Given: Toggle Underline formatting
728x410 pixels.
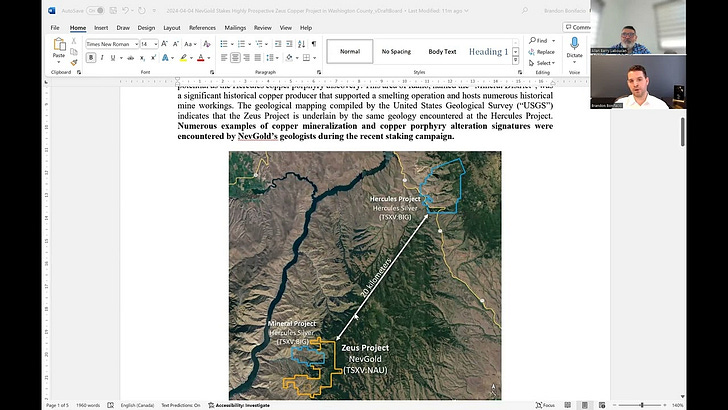Looking at the screenshot, I should point(113,58).
